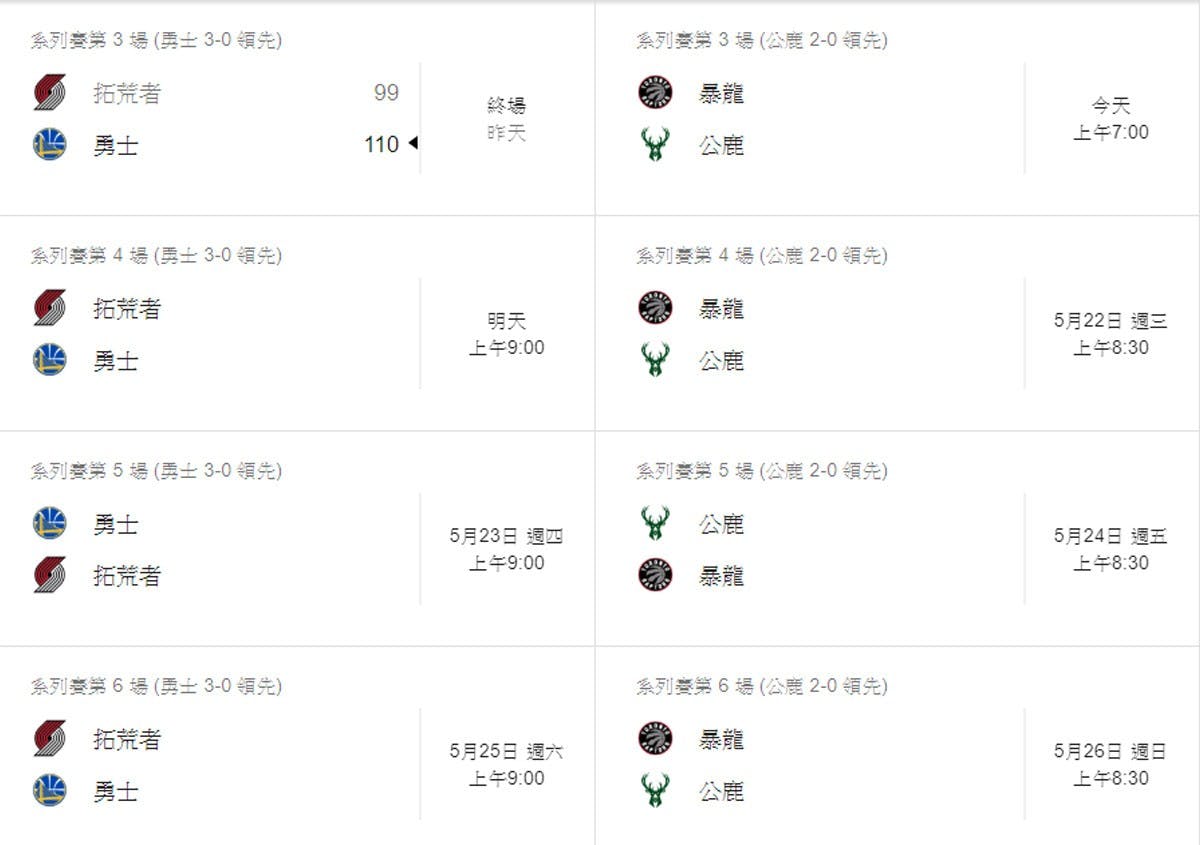Select the 明天 上午9:00 game time
The image size is (1200, 845).
(506, 335)
